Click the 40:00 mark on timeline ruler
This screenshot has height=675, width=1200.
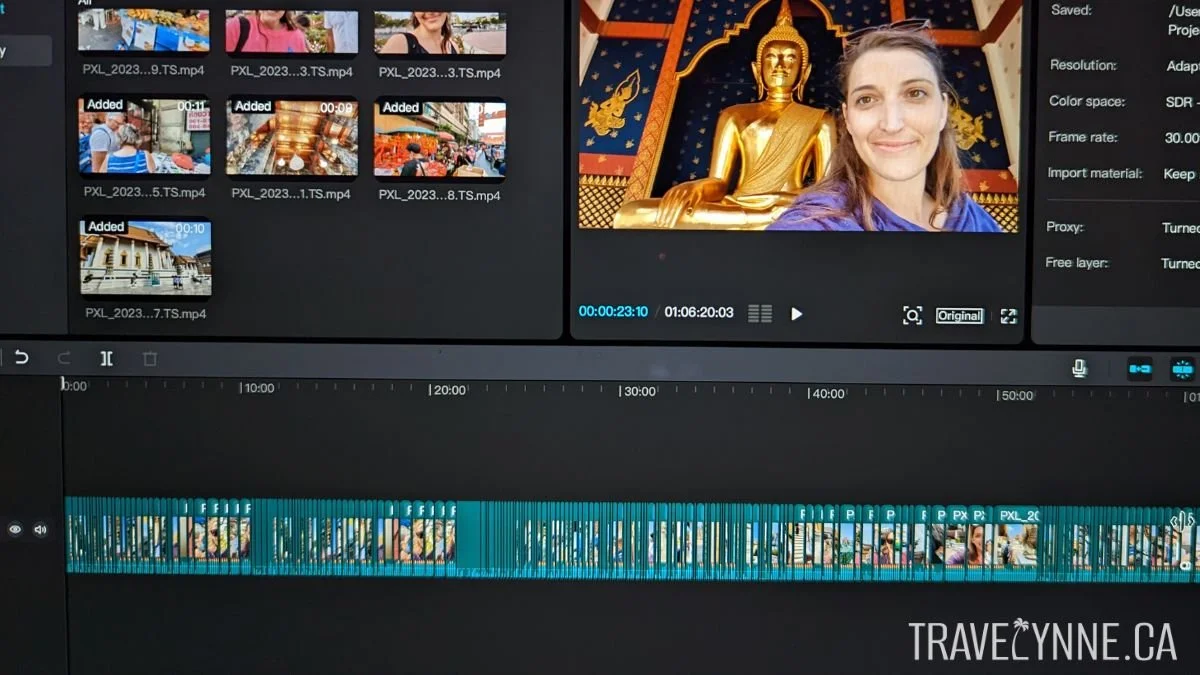click(x=827, y=393)
